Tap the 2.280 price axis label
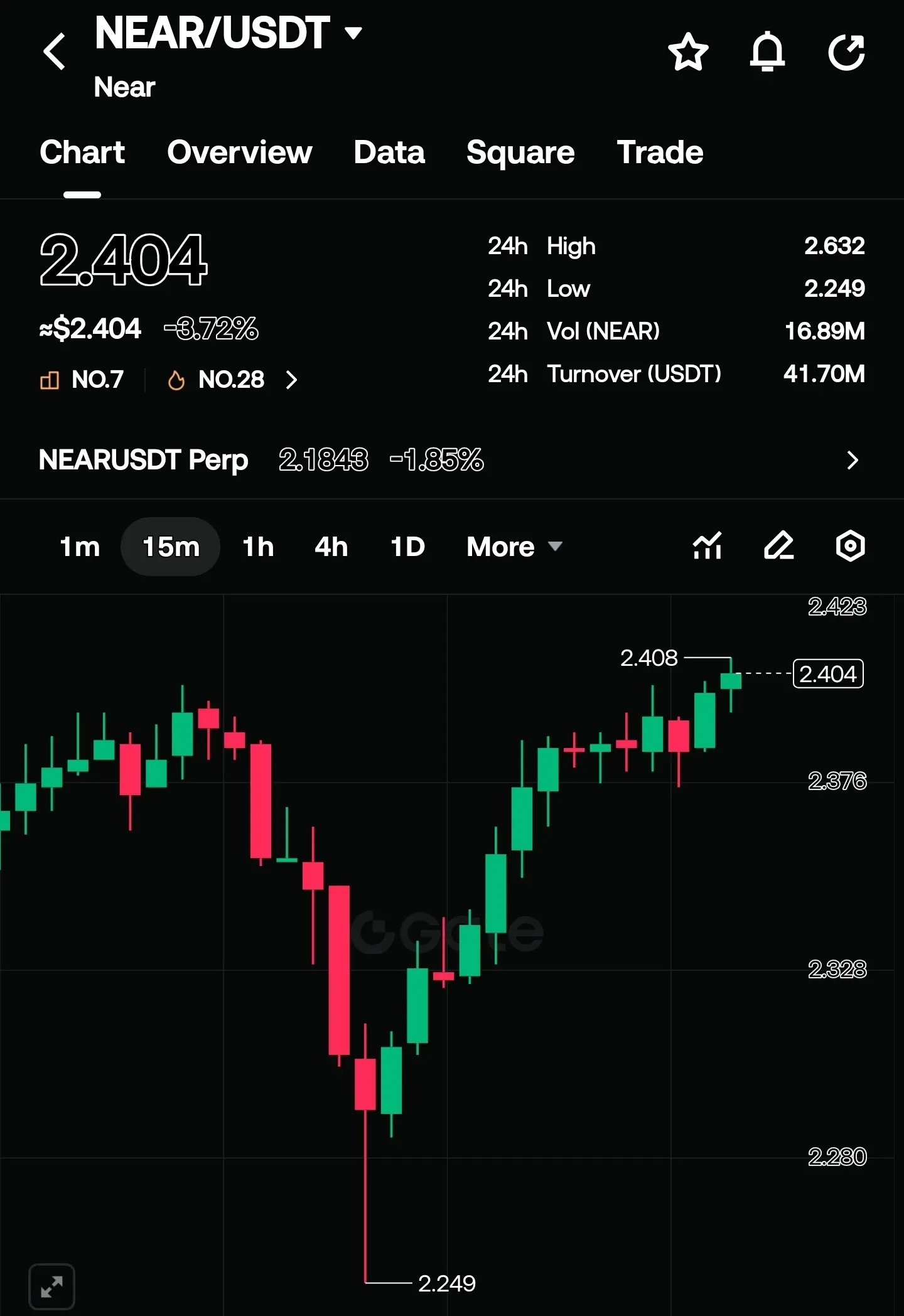The height and width of the screenshot is (1316, 904). tap(837, 1157)
